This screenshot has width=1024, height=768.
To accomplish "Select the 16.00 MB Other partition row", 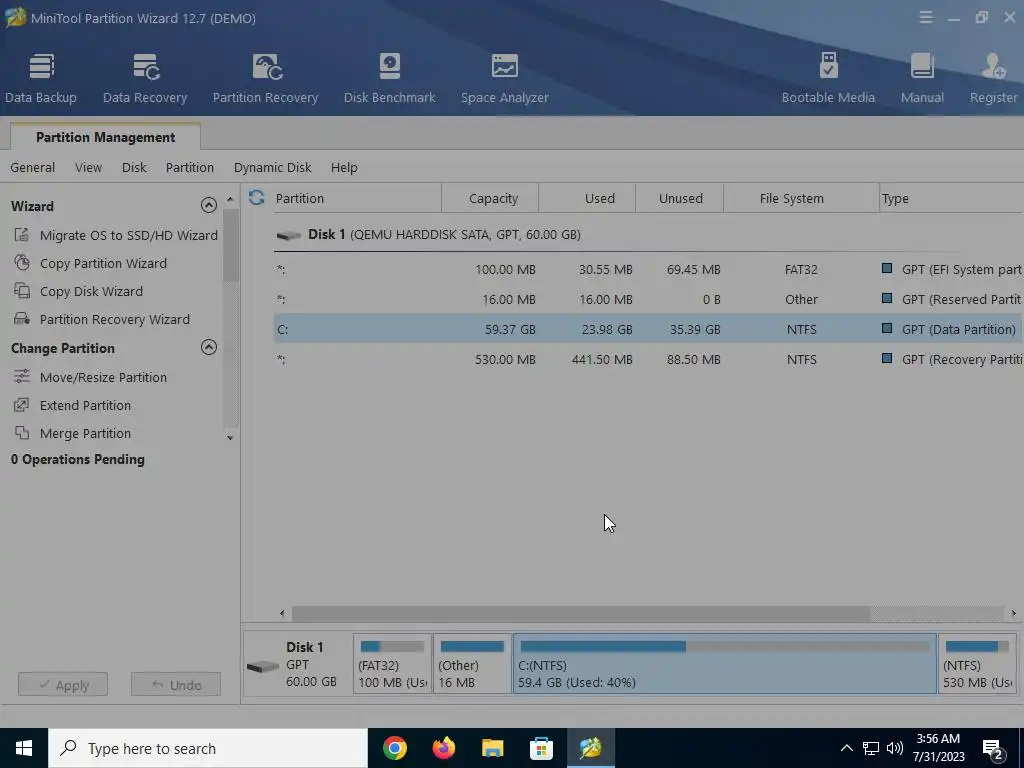I will tap(648, 299).
